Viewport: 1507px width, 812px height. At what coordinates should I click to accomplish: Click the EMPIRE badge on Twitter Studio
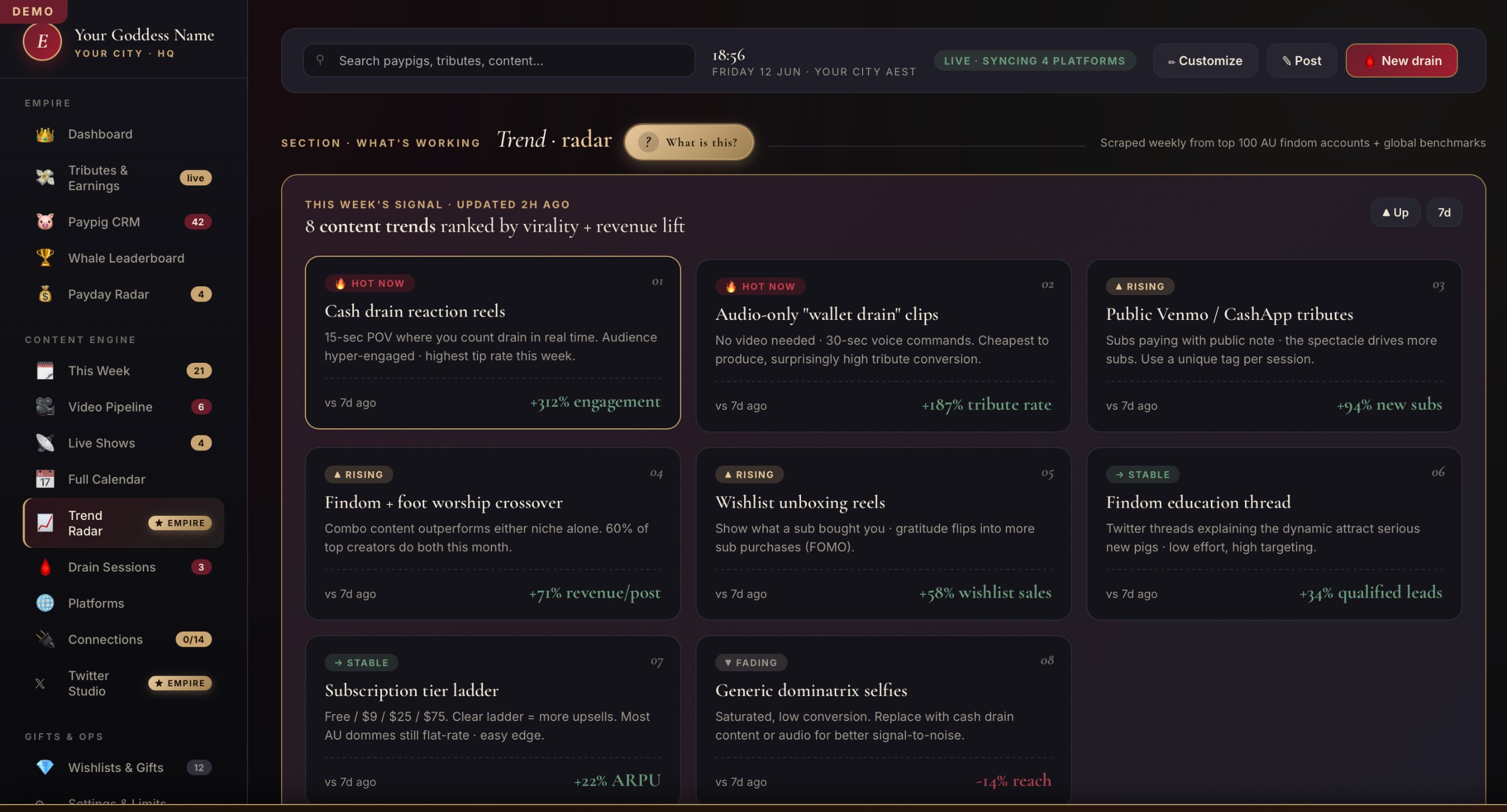(180, 683)
